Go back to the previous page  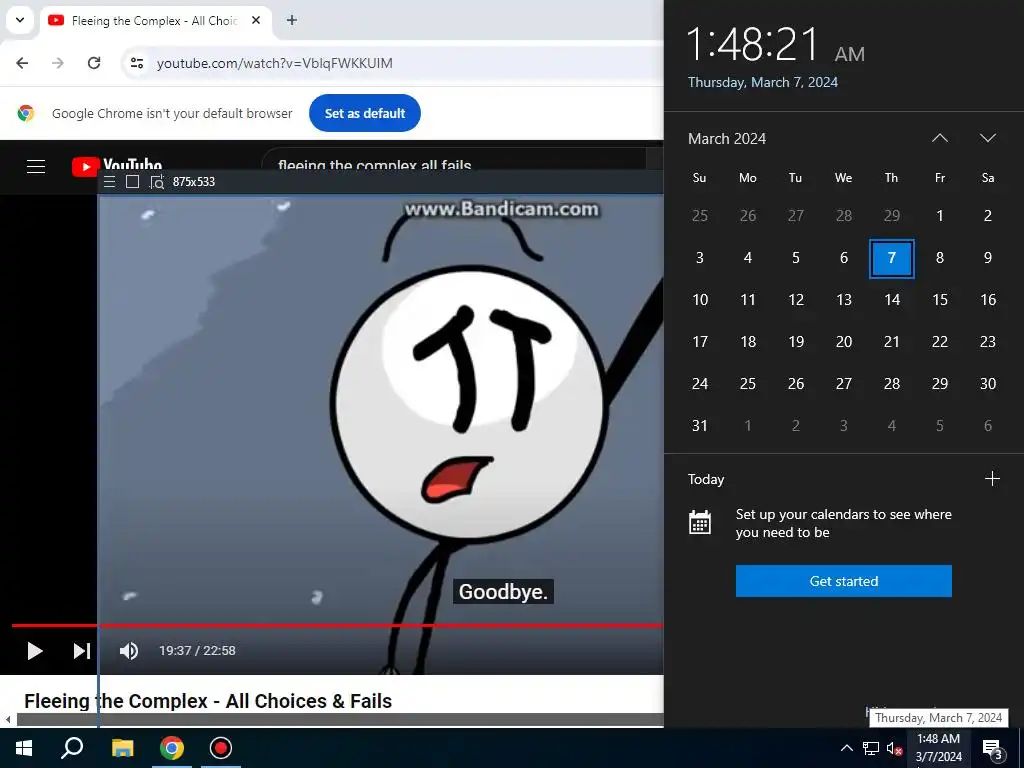[22, 63]
